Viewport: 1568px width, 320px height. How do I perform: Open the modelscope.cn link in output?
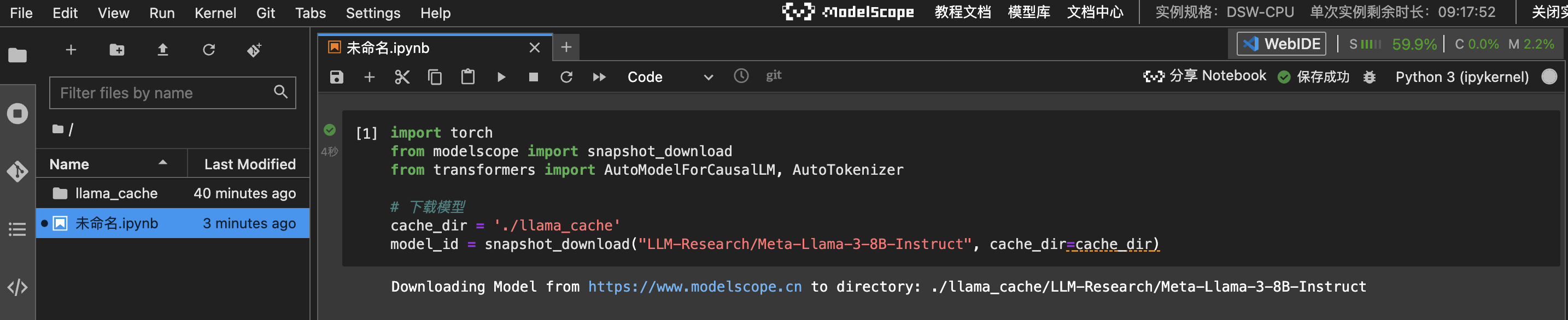694,287
